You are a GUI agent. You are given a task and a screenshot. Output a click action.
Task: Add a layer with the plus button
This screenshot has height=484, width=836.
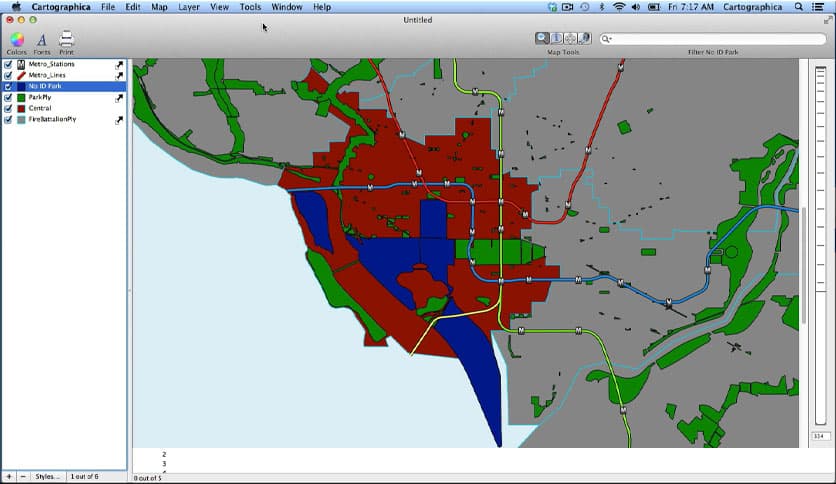9,477
